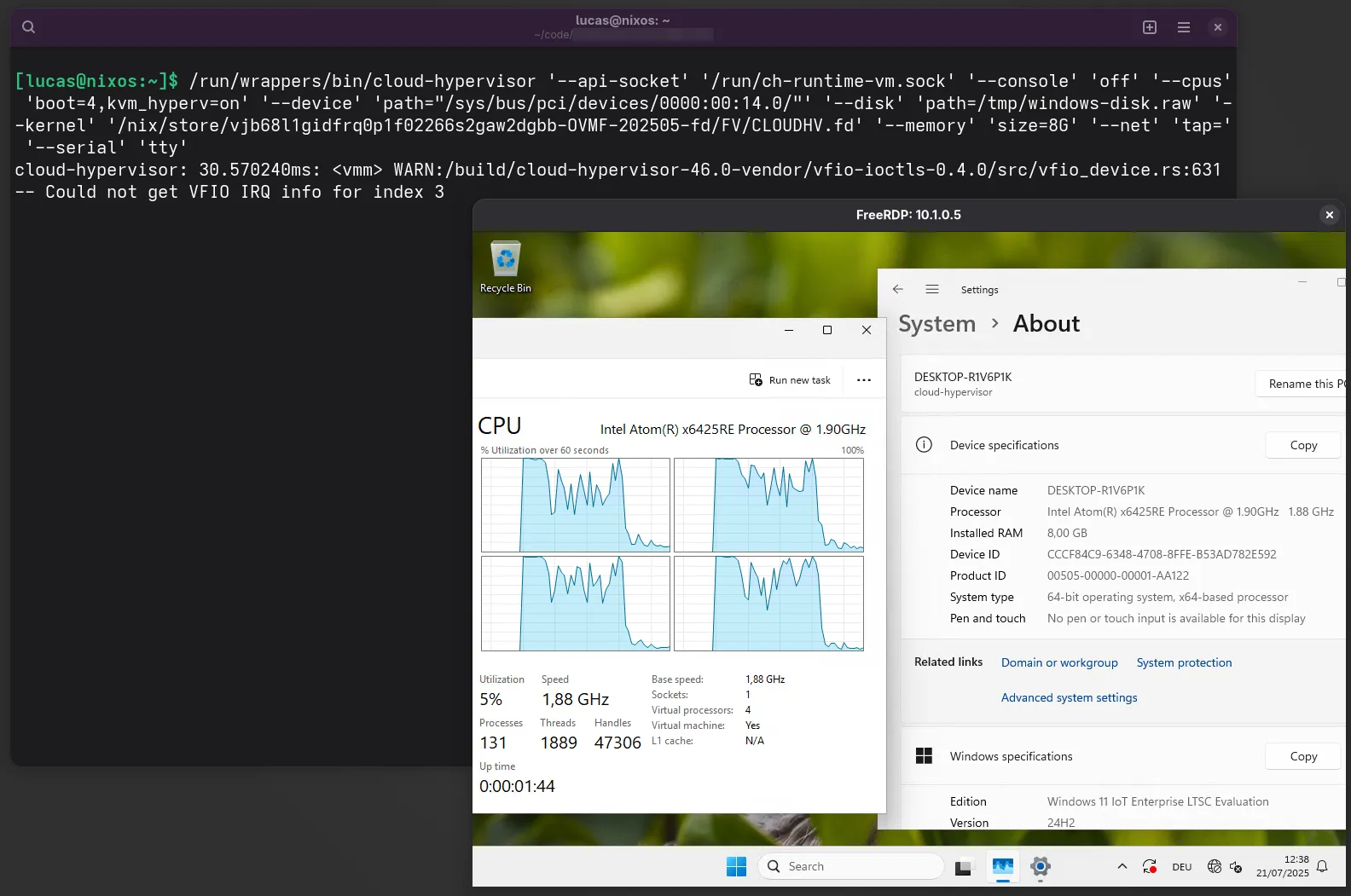Click the System type value text
Screen dimensions: 1351x896
point(1168,597)
